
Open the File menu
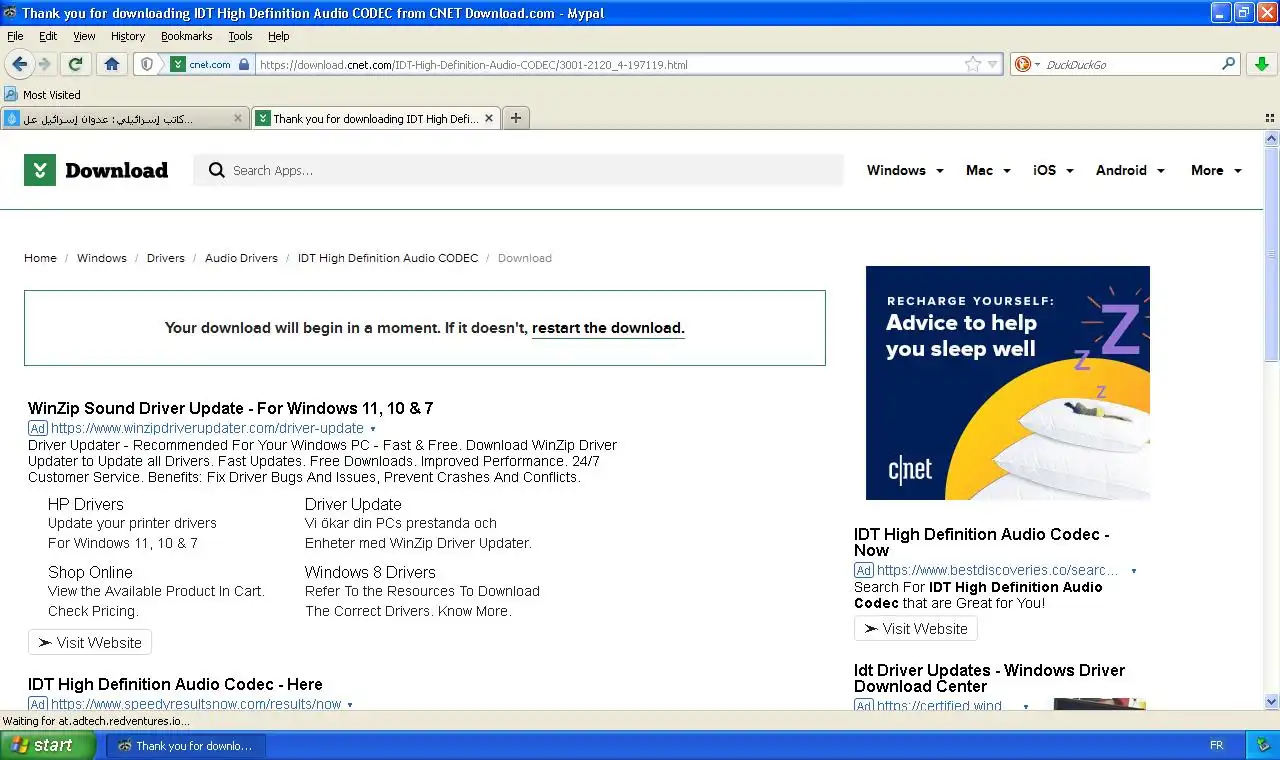click(x=15, y=36)
